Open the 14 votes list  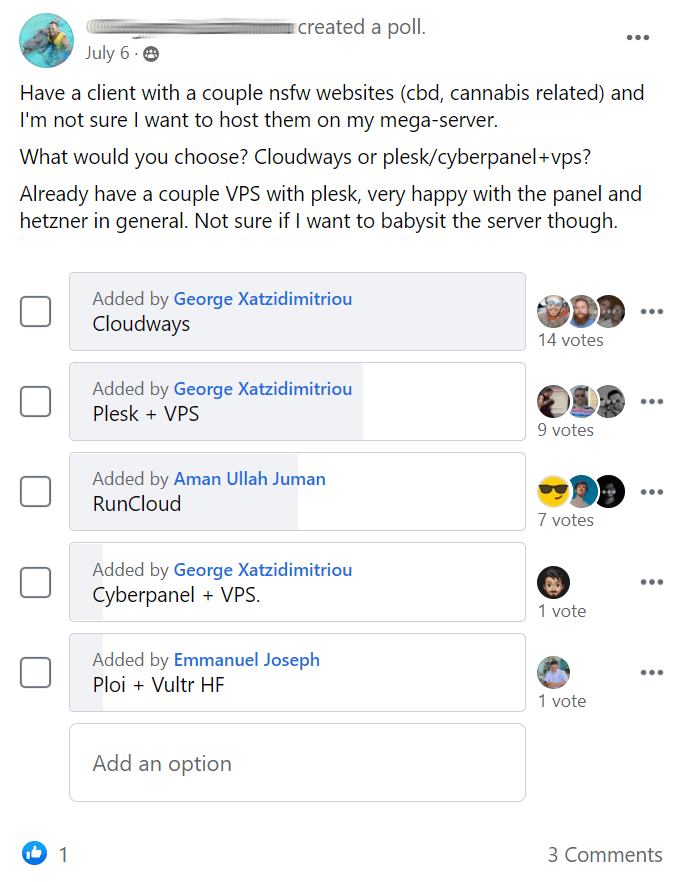(x=570, y=340)
